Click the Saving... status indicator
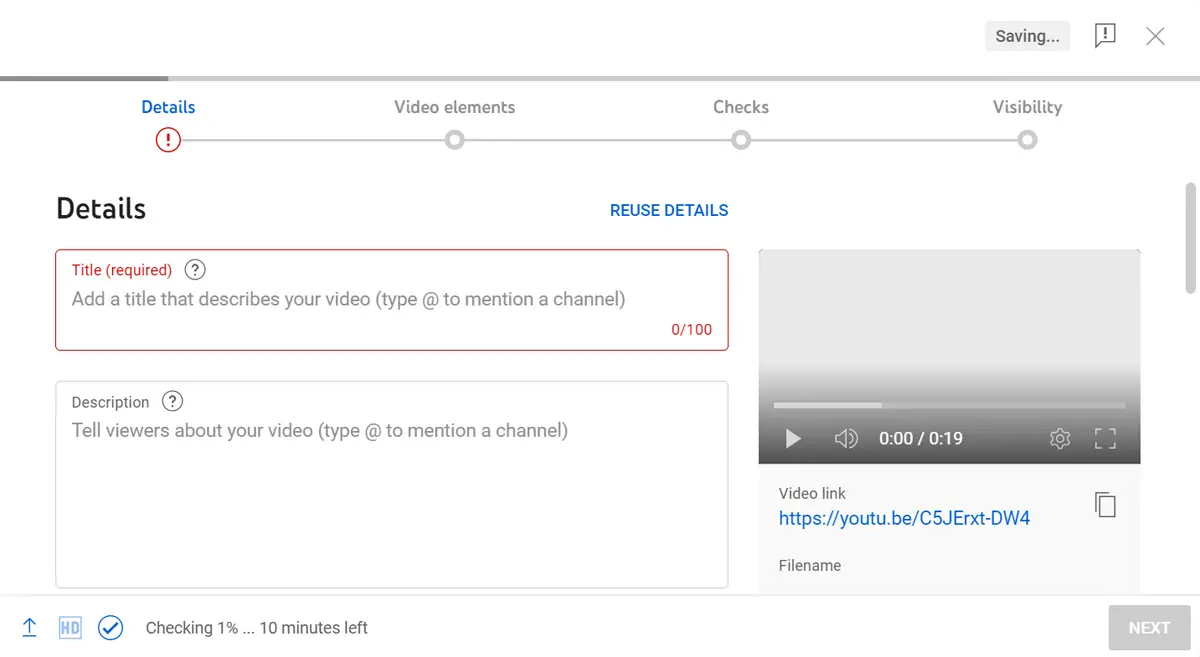 [1027, 36]
